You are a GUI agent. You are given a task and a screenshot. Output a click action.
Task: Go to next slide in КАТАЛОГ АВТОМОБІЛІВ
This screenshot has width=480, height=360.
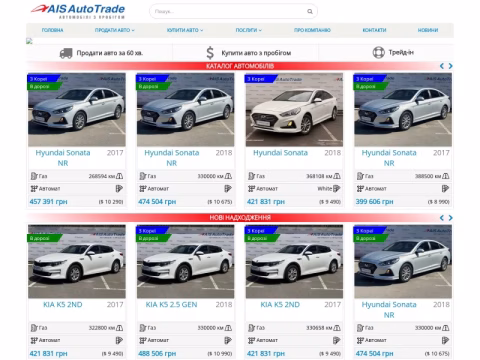pyautogui.click(x=450, y=66)
